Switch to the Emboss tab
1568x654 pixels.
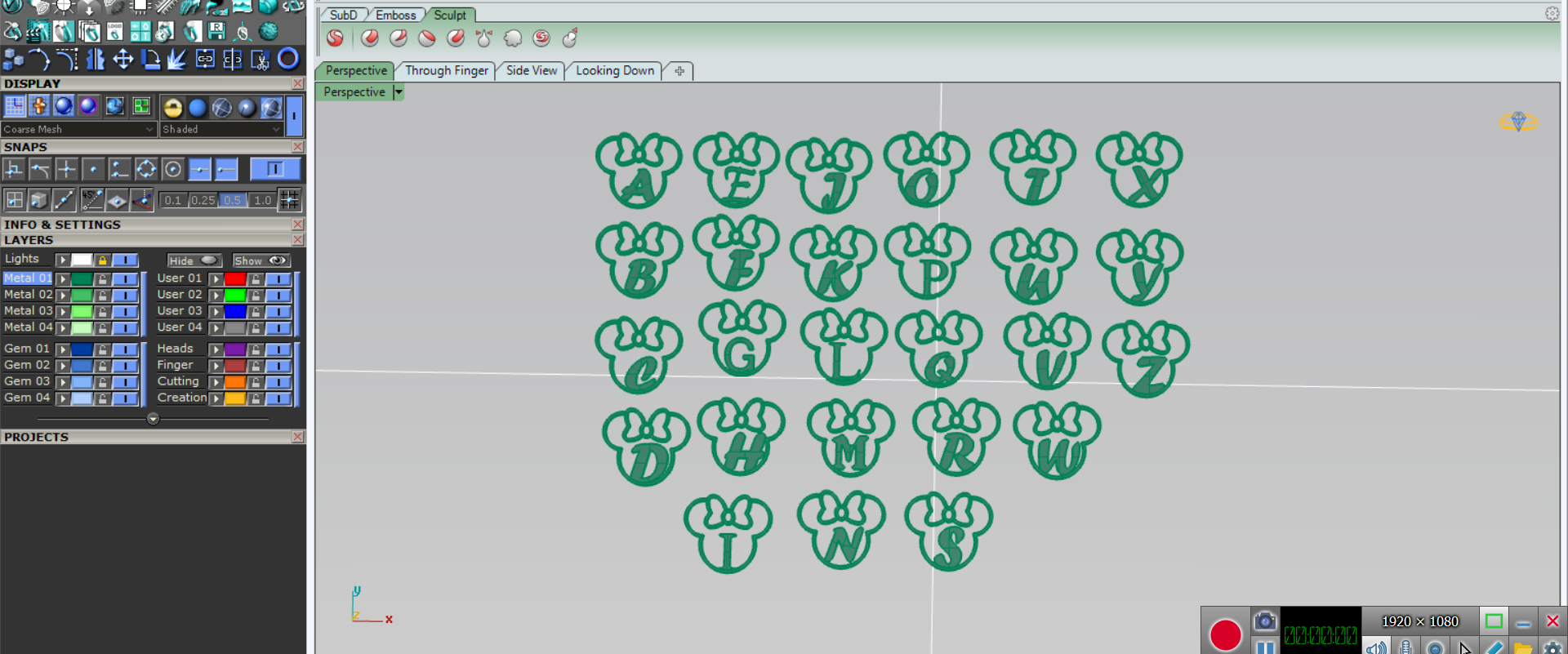click(395, 15)
